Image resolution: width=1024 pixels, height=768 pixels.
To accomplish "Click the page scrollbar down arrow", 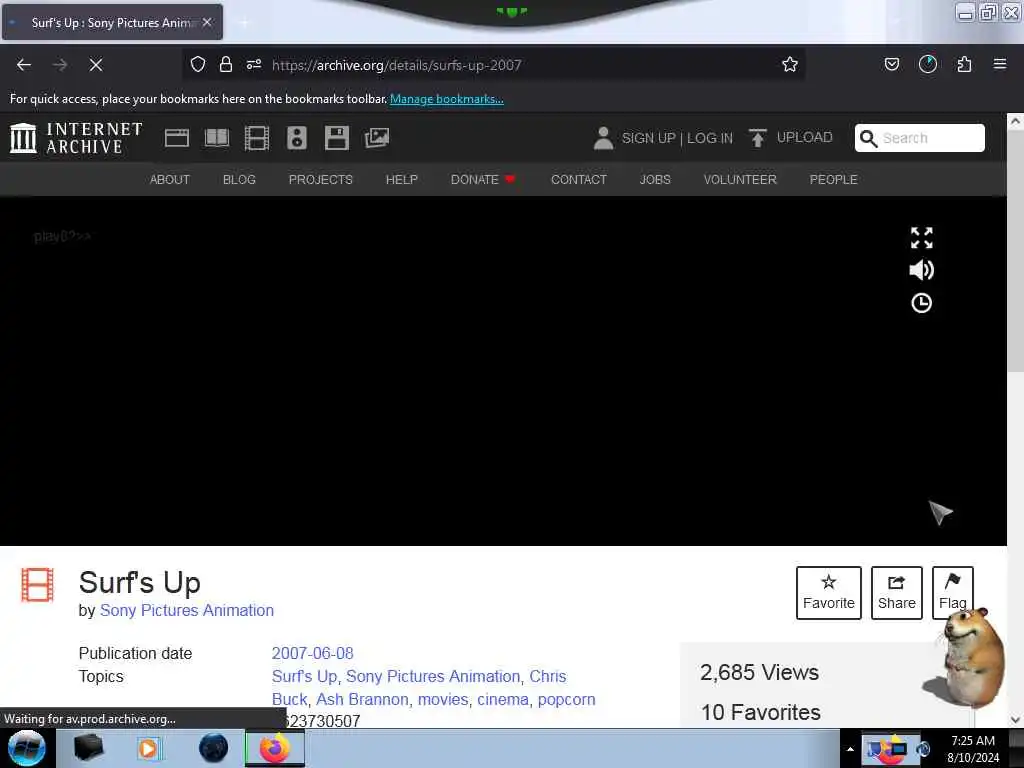I will pos(1015,720).
